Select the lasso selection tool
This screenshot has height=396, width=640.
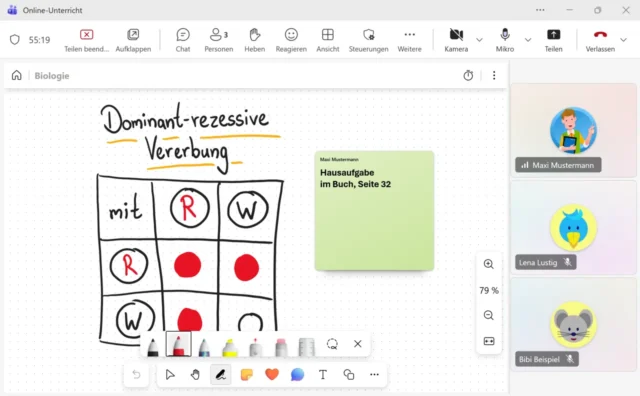332,344
